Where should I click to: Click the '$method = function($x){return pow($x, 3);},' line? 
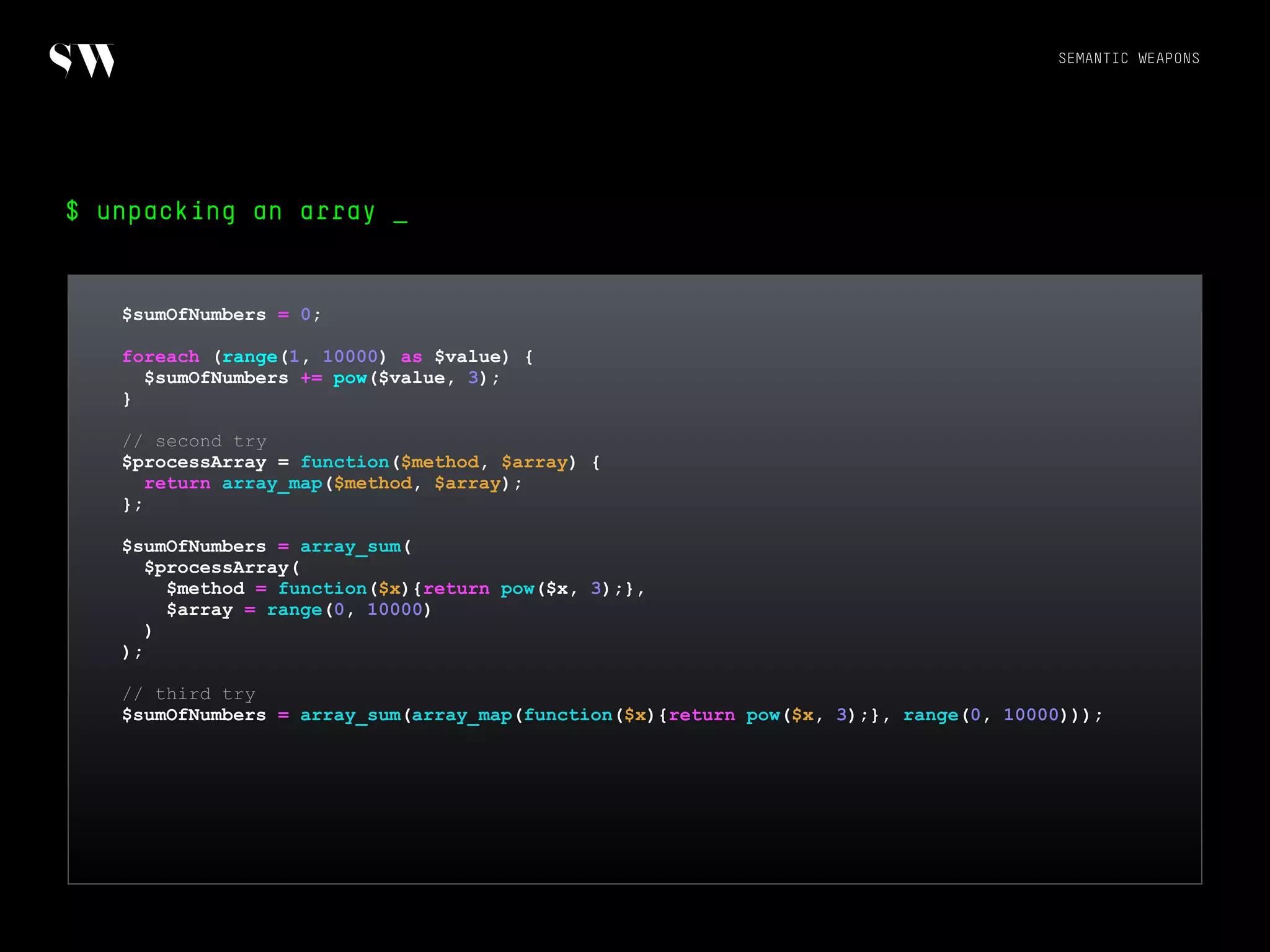[406, 589]
